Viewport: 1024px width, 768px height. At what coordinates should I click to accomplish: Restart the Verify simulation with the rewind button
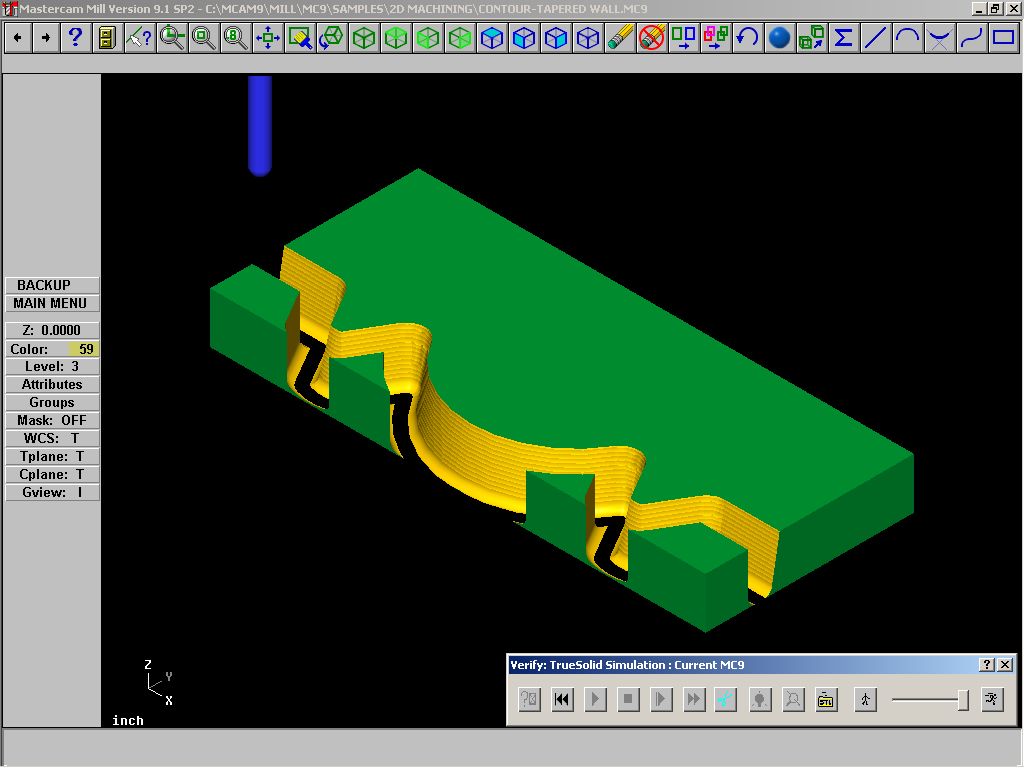click(x=562, y=700)
